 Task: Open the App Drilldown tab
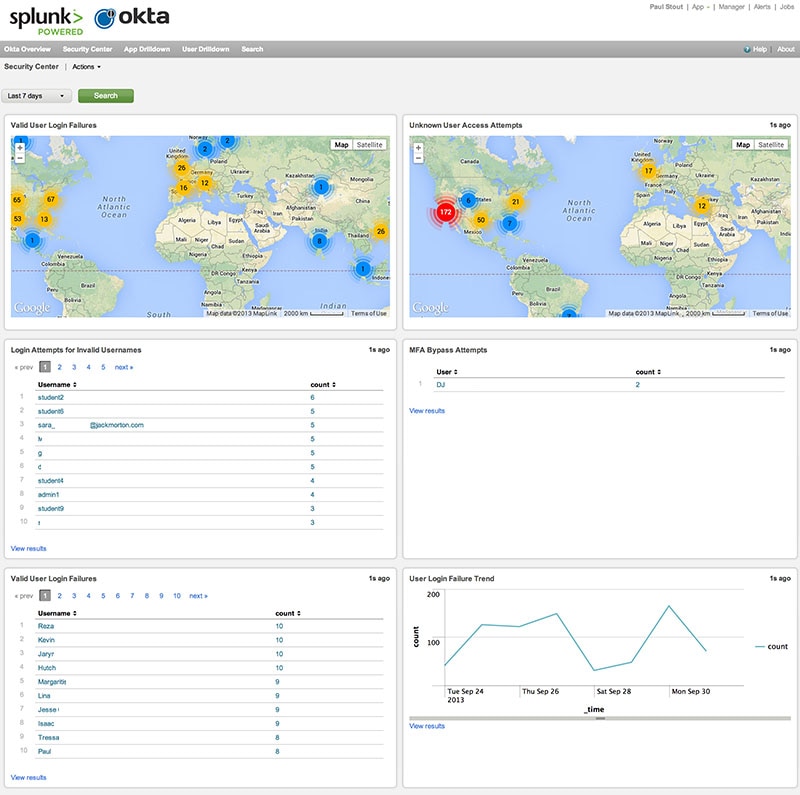(146, 49)
